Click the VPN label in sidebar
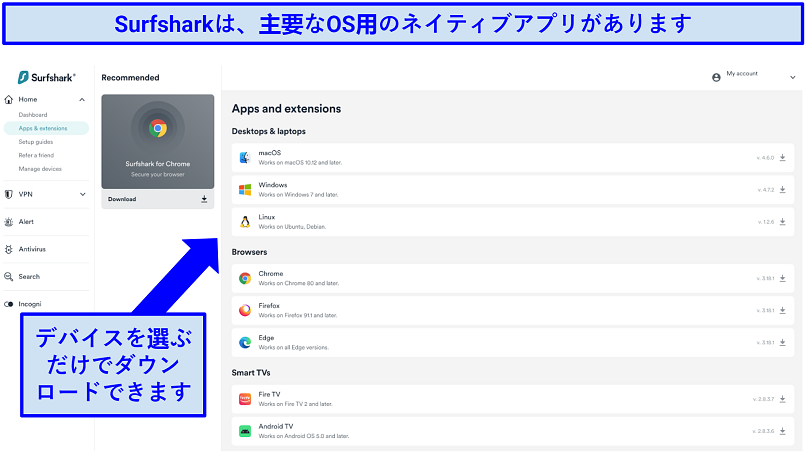Image resolution: width=806 pixels, height=453 pixels. pyautogui.click(x=25, y=194)
